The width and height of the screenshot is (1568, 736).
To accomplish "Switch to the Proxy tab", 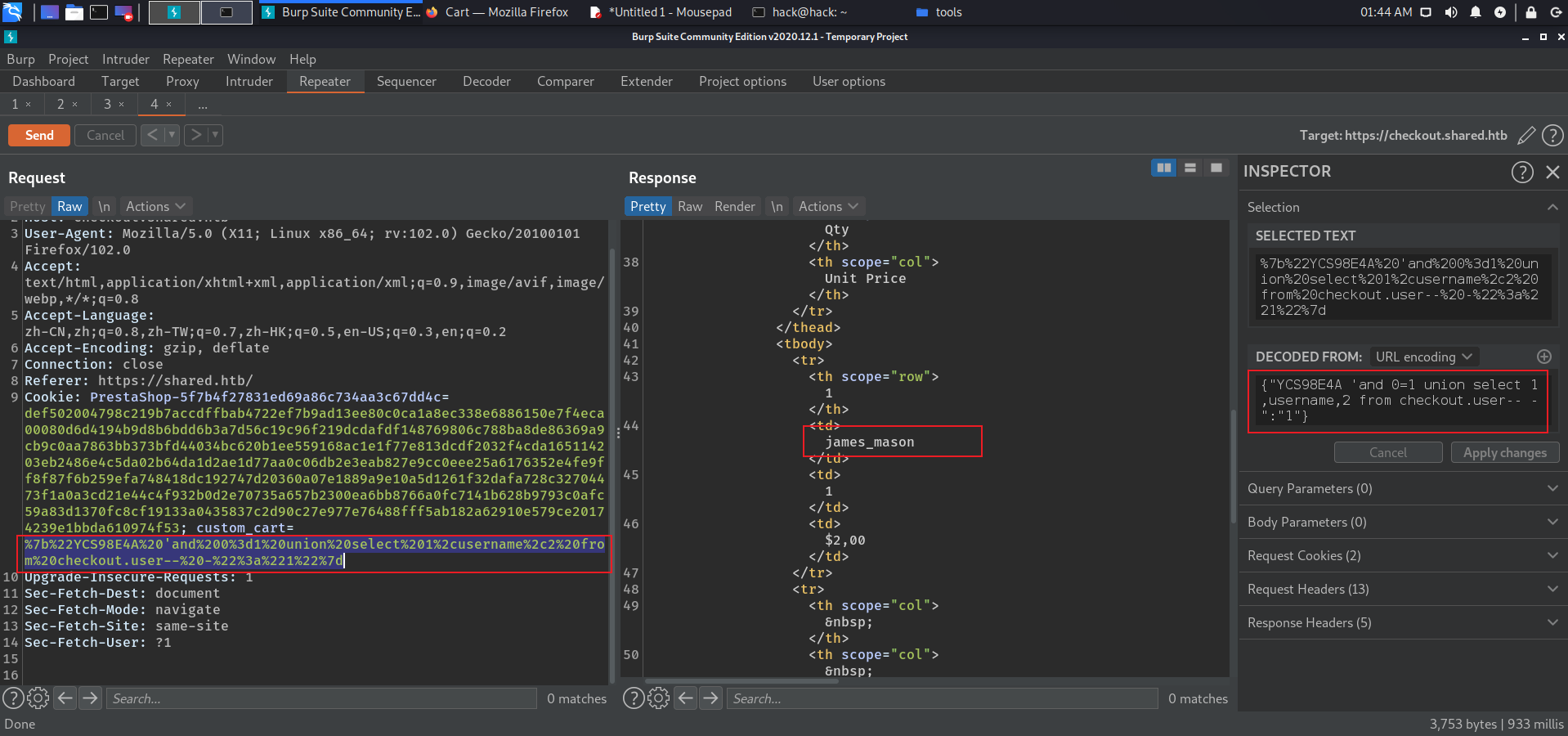I will 182,82.
